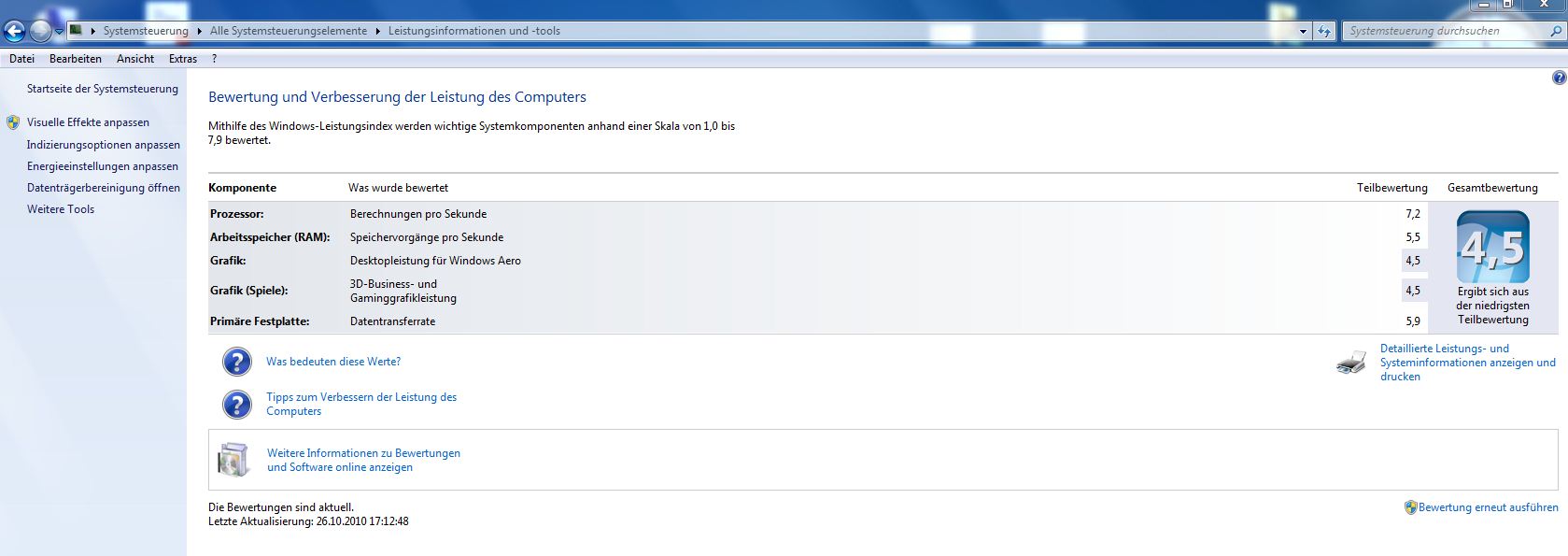Viewport: 1568px width, 556px height.
Task: Open Weitere Informationen zu Bewertungen online link
Action: (x=363, y=460)
